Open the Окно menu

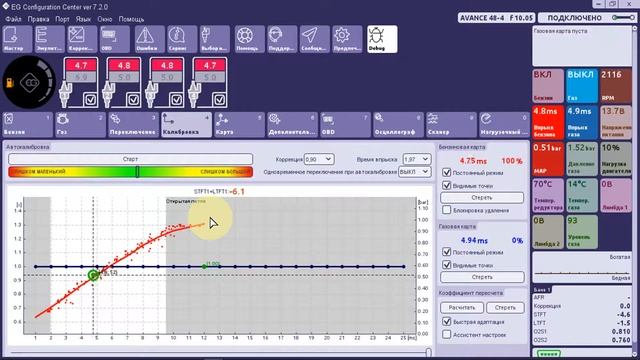[x=105, y=19]
